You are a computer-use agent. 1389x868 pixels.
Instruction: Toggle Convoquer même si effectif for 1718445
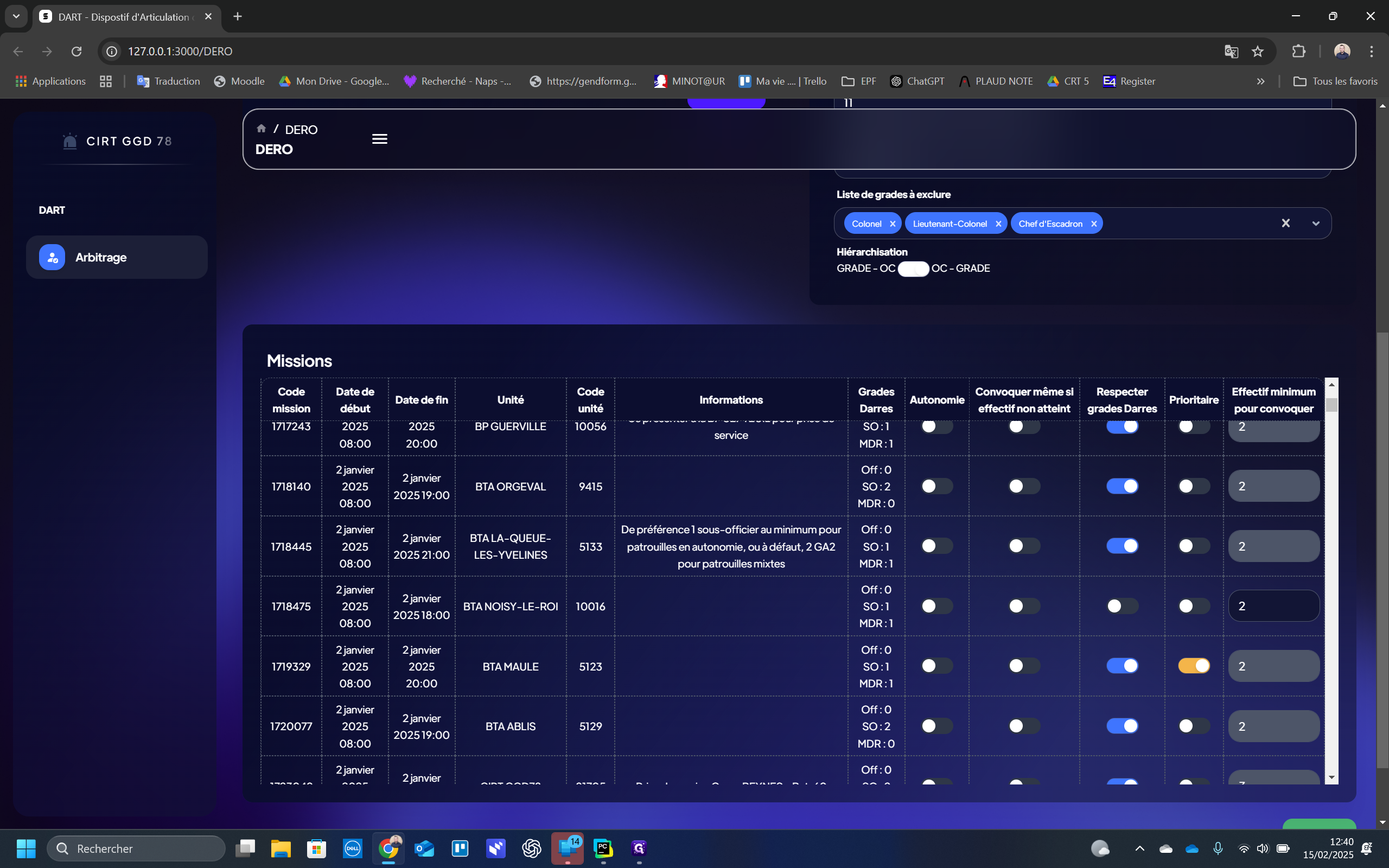coord(1024,546)
